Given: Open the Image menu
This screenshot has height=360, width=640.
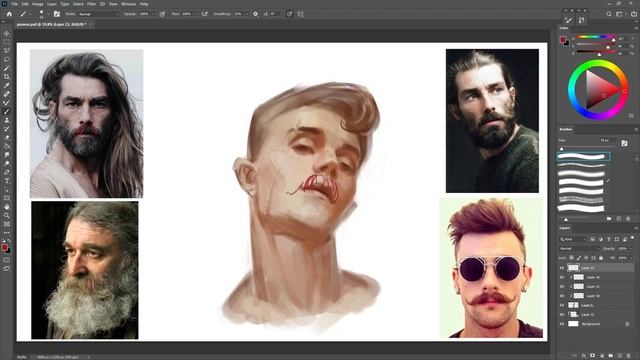Looking at the screenshot, I should [38, 4].
